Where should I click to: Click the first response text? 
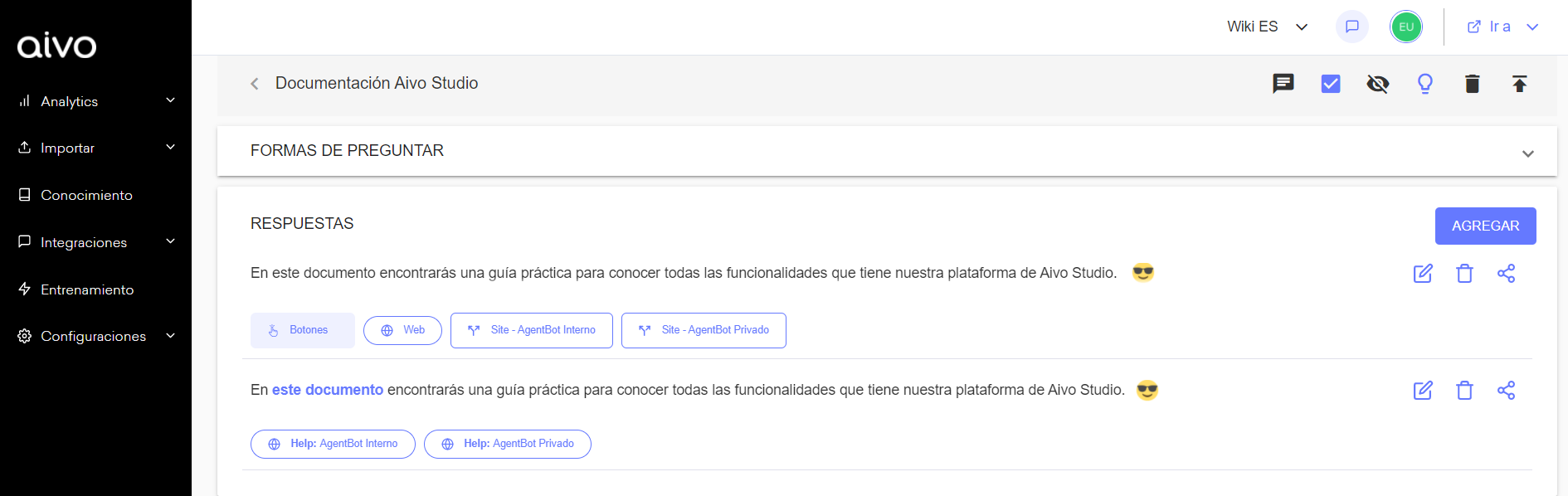click(684, 273)
